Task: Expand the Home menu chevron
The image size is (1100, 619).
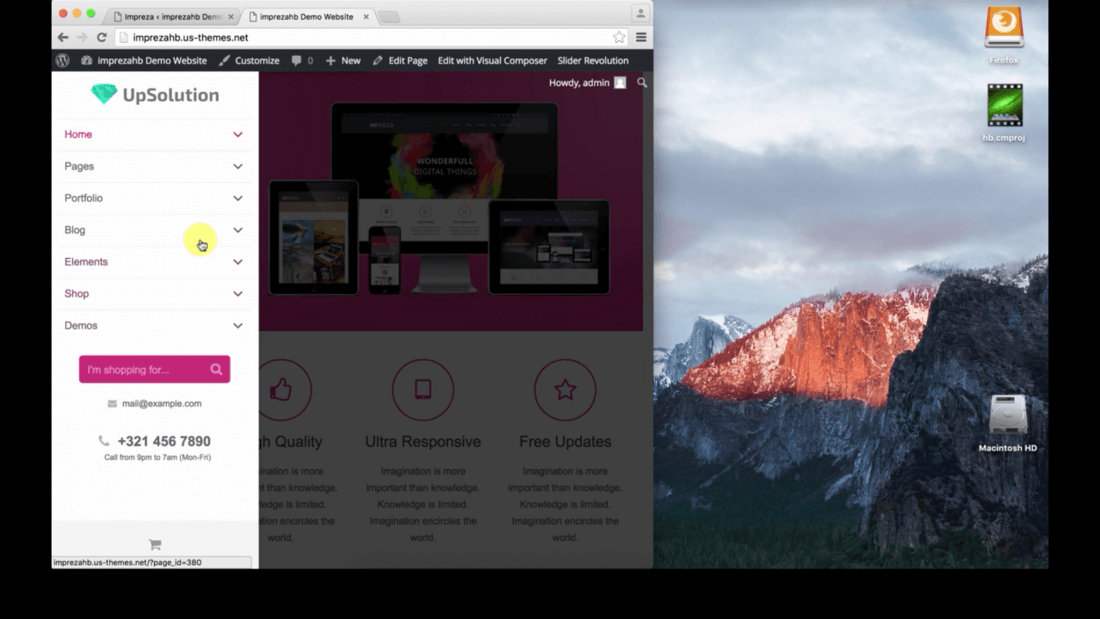Action: coord(238,134)
